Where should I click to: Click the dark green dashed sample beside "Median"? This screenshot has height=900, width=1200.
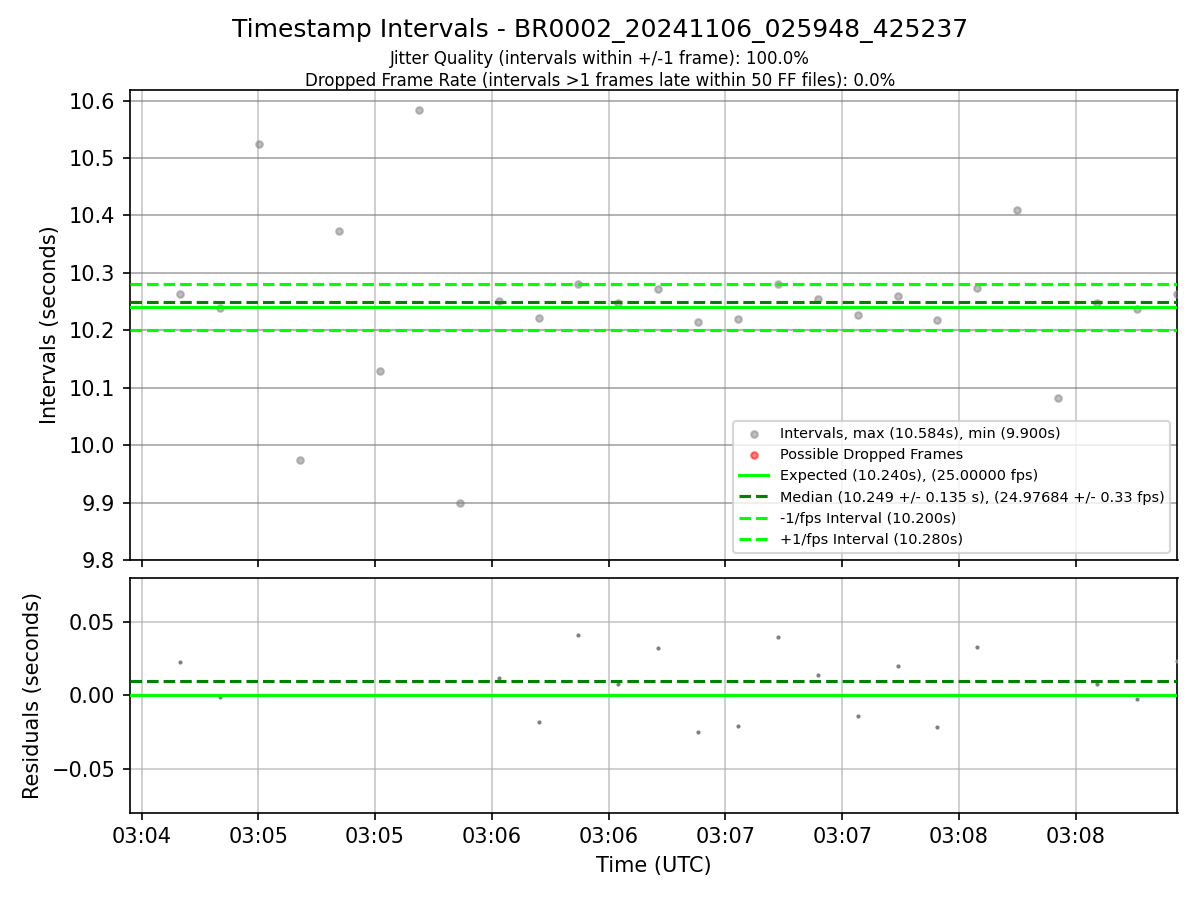[754, 497]
